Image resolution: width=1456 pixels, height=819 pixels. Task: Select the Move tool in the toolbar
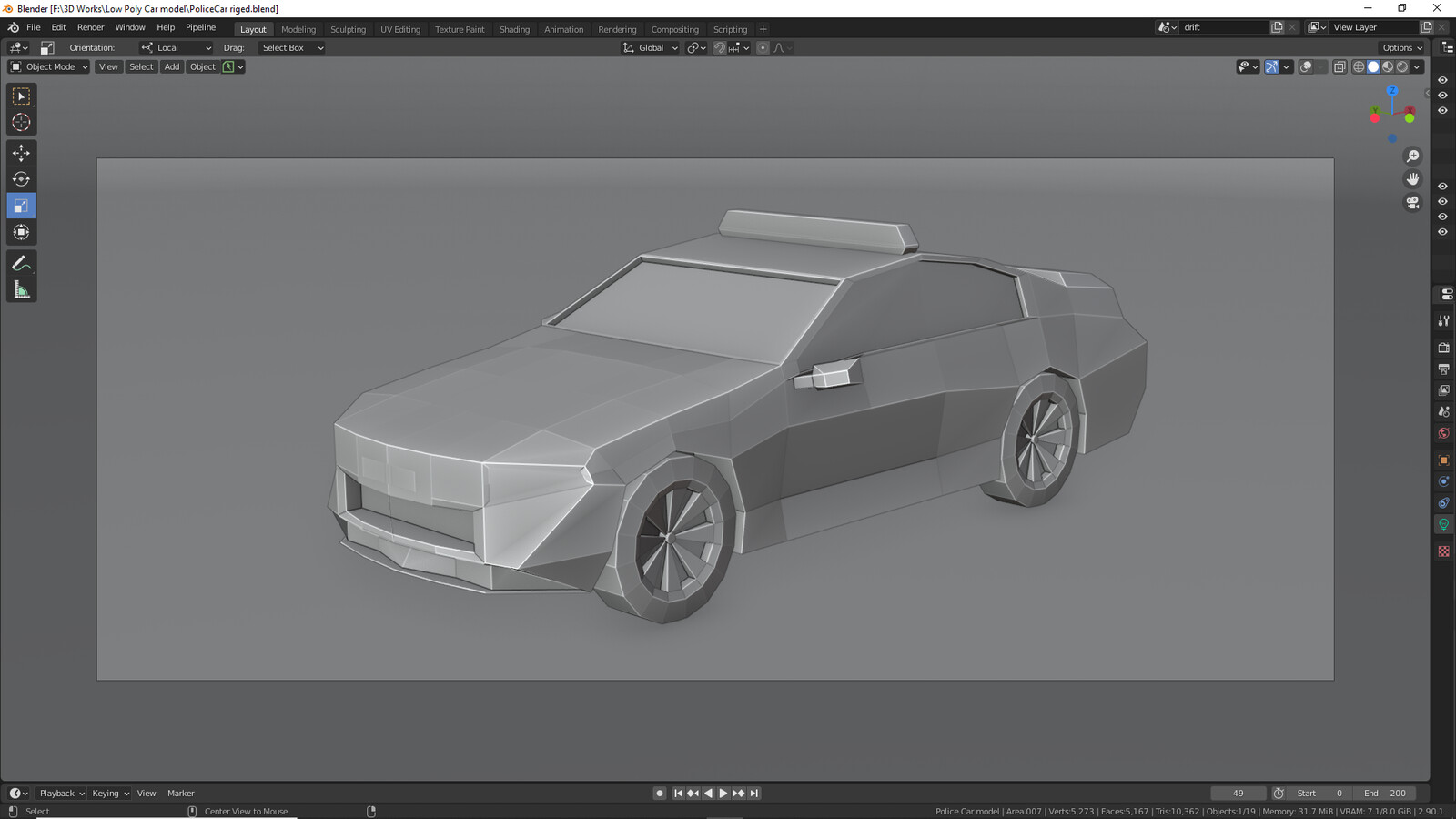pyautogui.click(x=21, y=153)
